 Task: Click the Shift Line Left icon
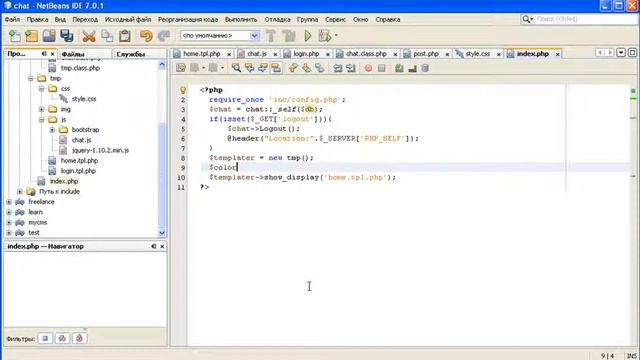coord(337,68)
